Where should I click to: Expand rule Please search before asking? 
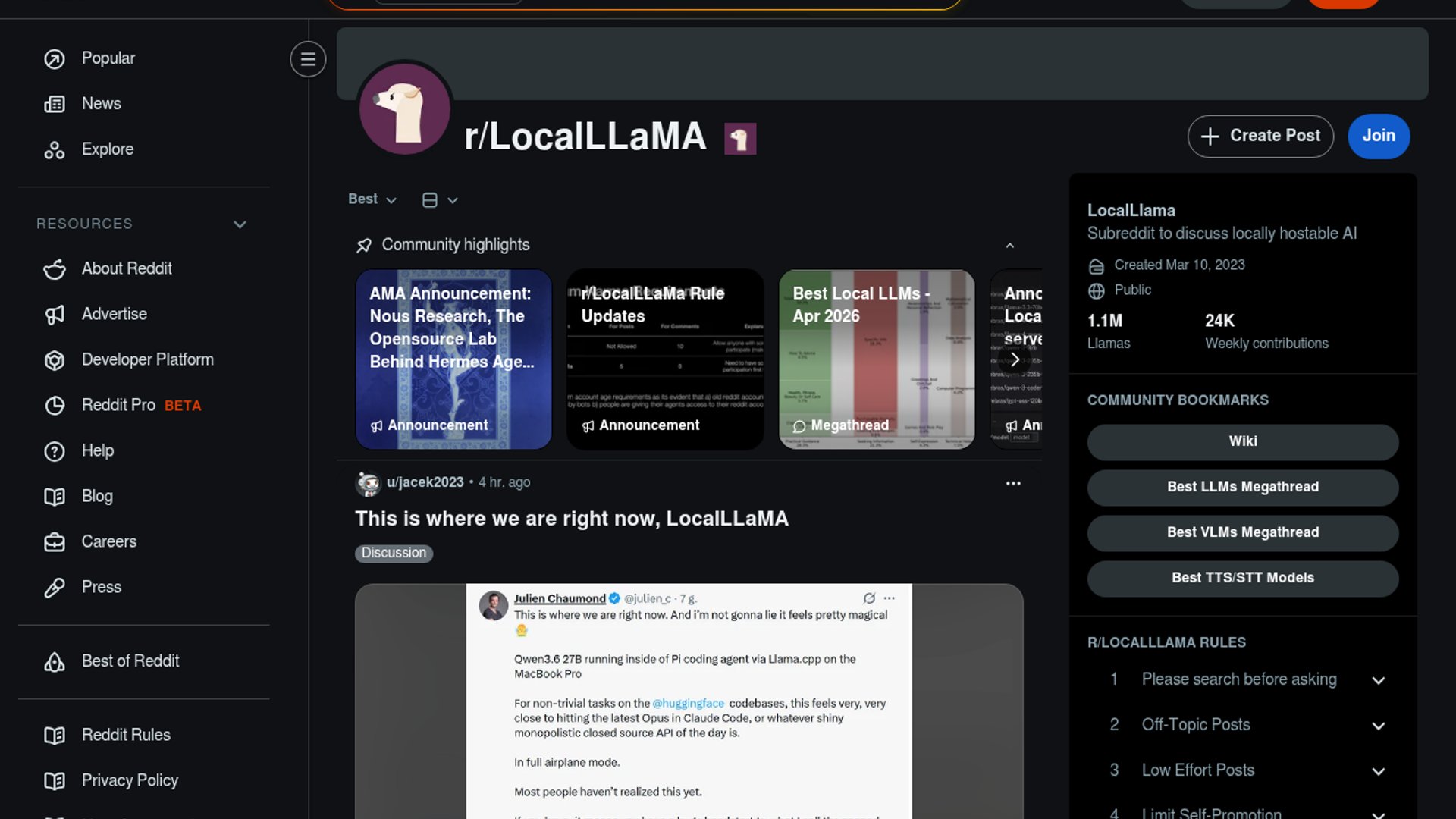(1379, 680)
